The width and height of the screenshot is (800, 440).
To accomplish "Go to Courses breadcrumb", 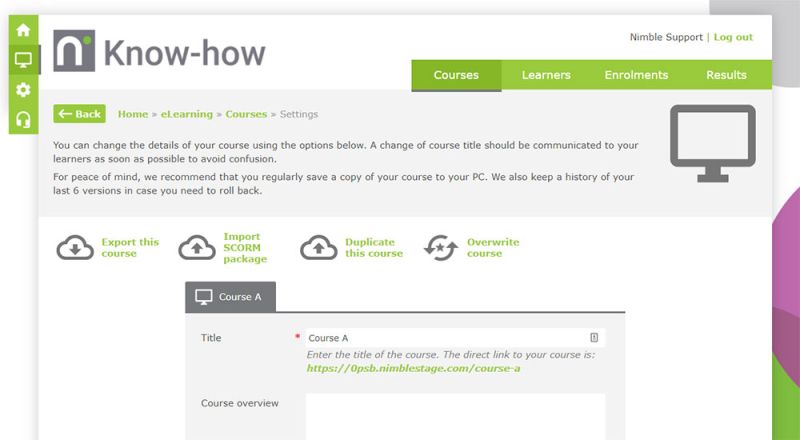I will tap(246, 114).
